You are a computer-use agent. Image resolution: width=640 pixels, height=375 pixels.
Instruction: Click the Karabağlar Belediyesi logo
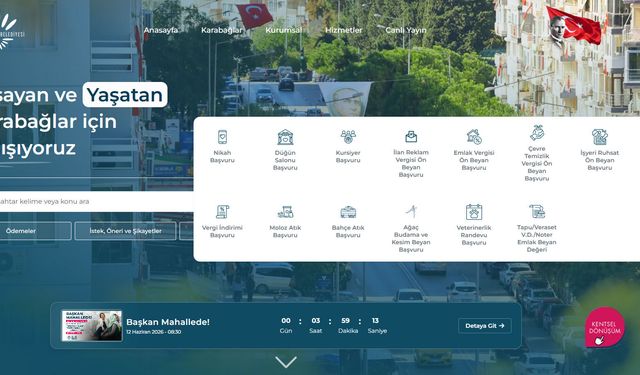[11, 32]
